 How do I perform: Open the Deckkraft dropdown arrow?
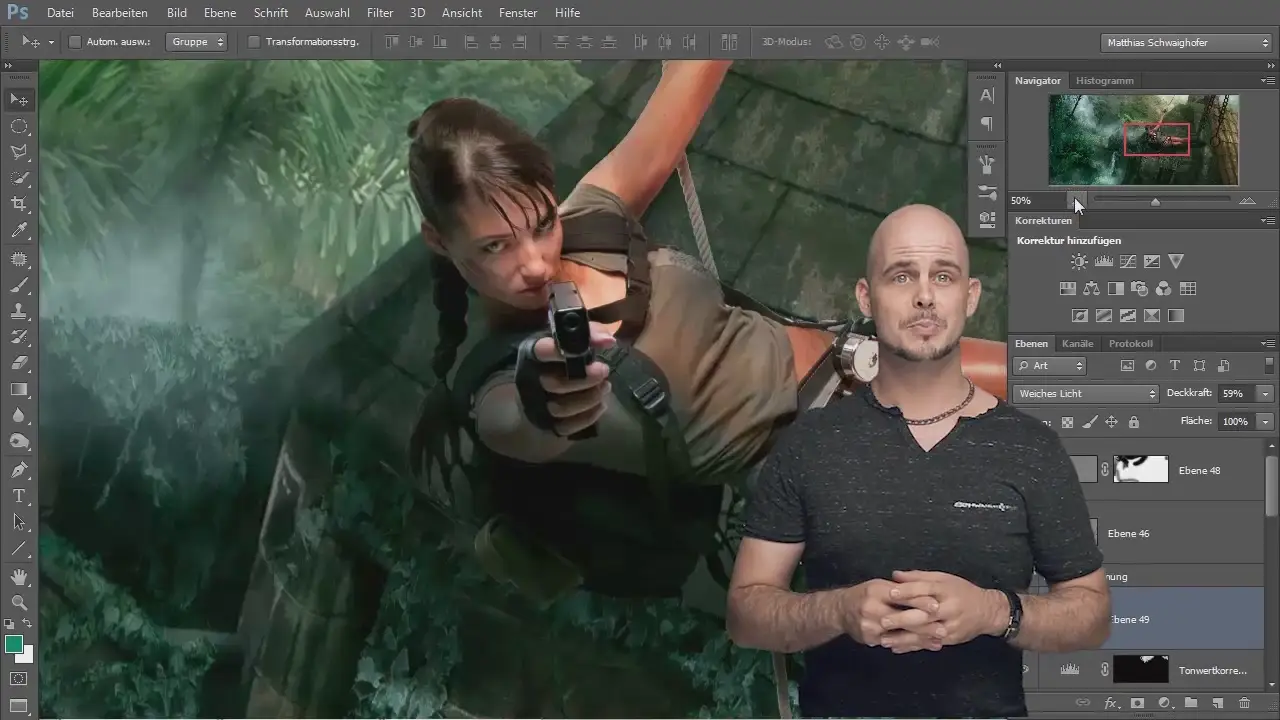[1266, 394]
